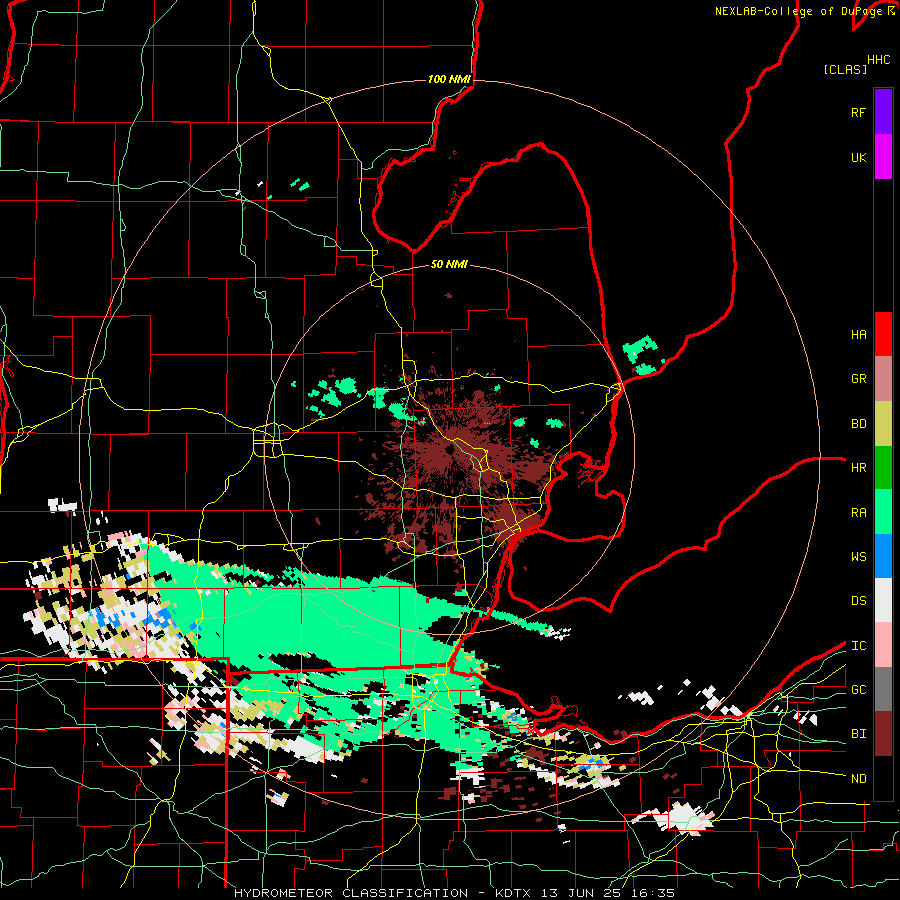
Task: Click the RF purple legend swatch
Action: [883, 112]
